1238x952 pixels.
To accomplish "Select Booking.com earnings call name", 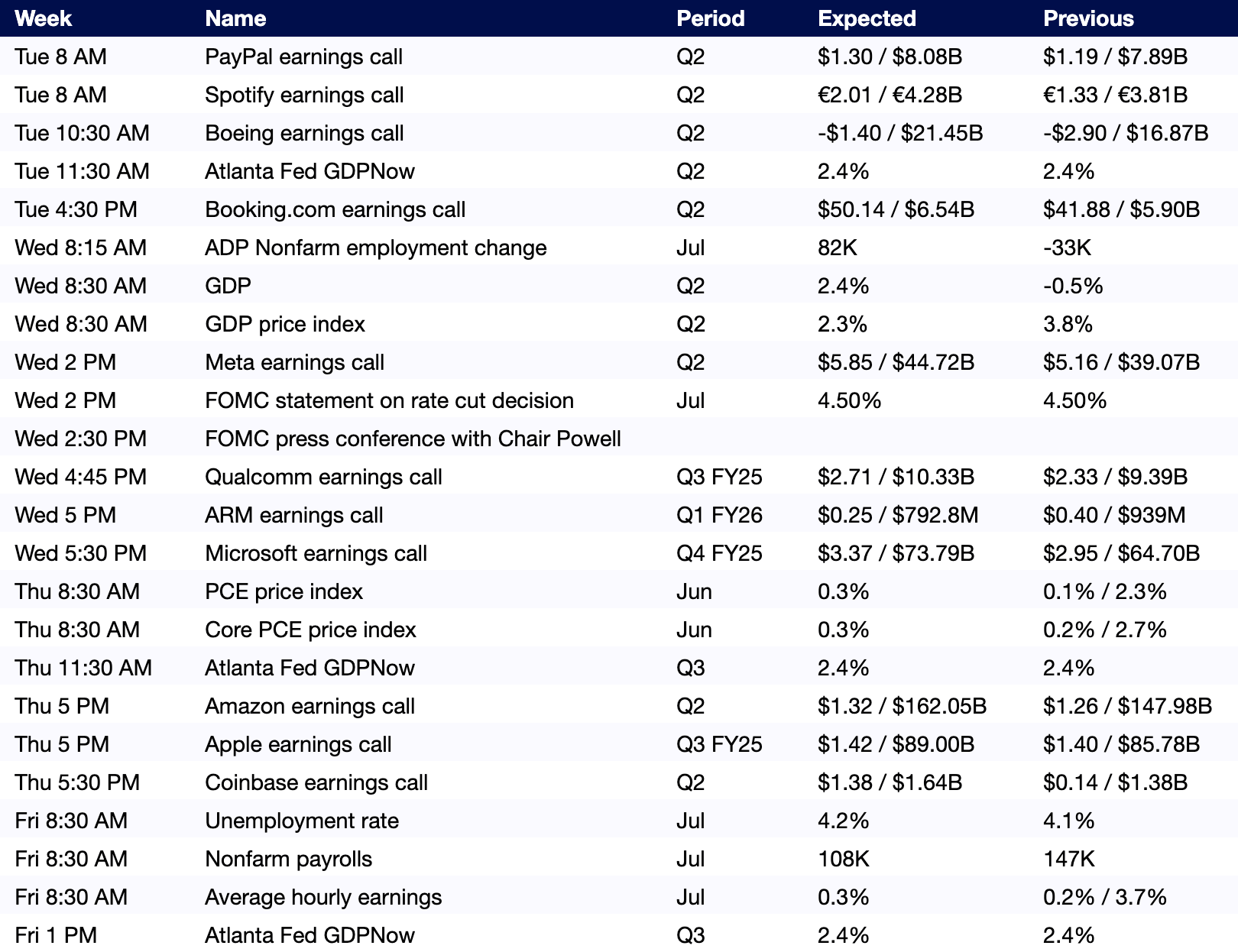I will click(x=335, y=209).
